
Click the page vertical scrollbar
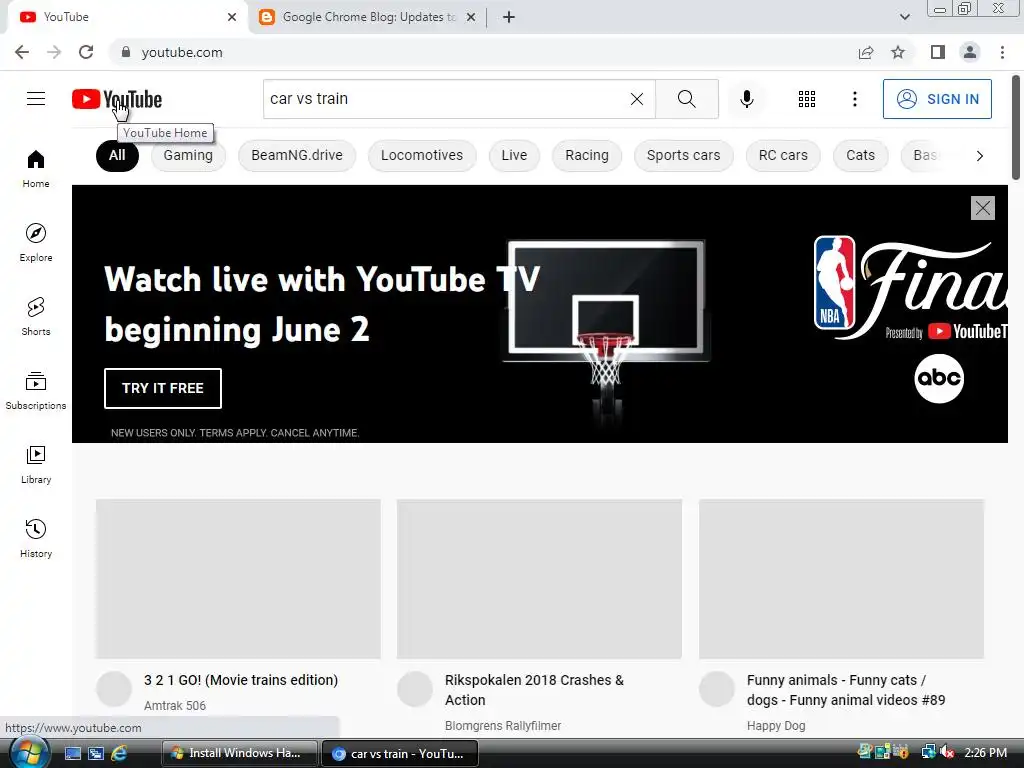point(1016,127)
